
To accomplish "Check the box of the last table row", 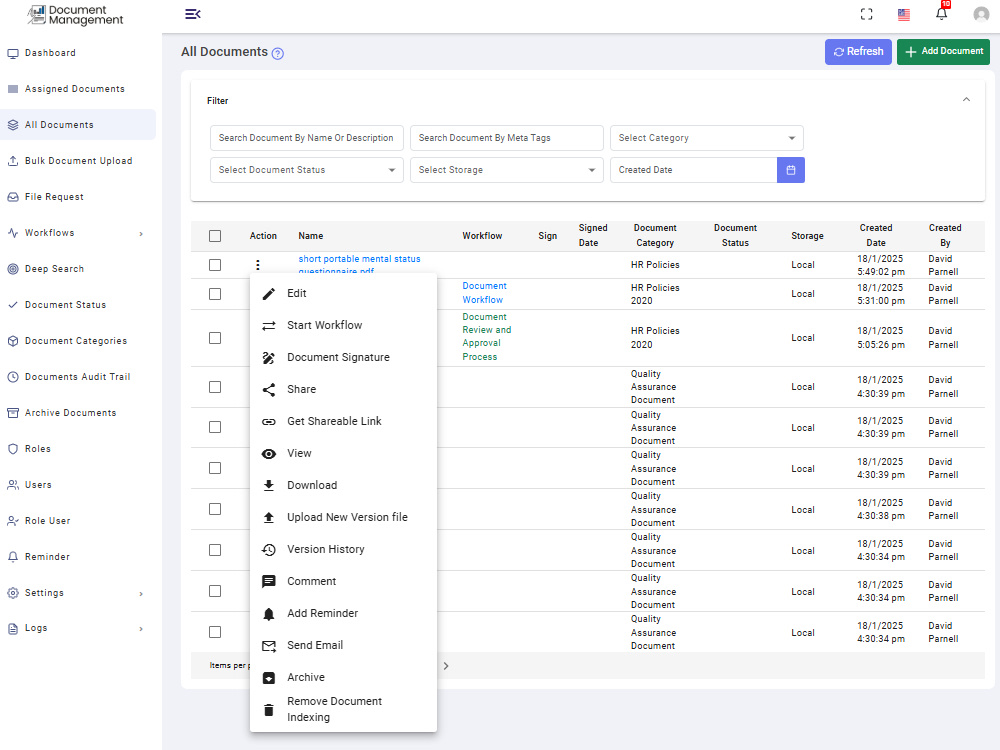I will (215, 632).
